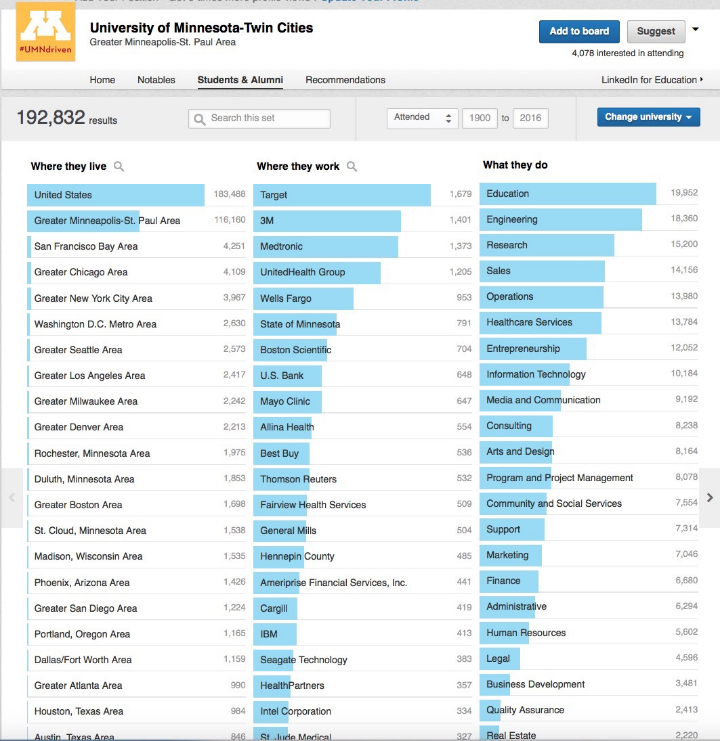Image resolution: width=720 pixels, height=741 pixels.
Task: Filter by UnitedHealth Group employer
Action: click(363, 272)
